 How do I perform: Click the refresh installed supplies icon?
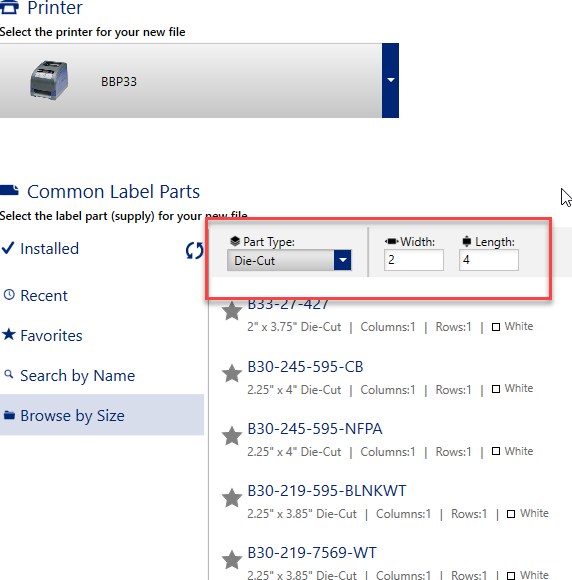point(195,250)
